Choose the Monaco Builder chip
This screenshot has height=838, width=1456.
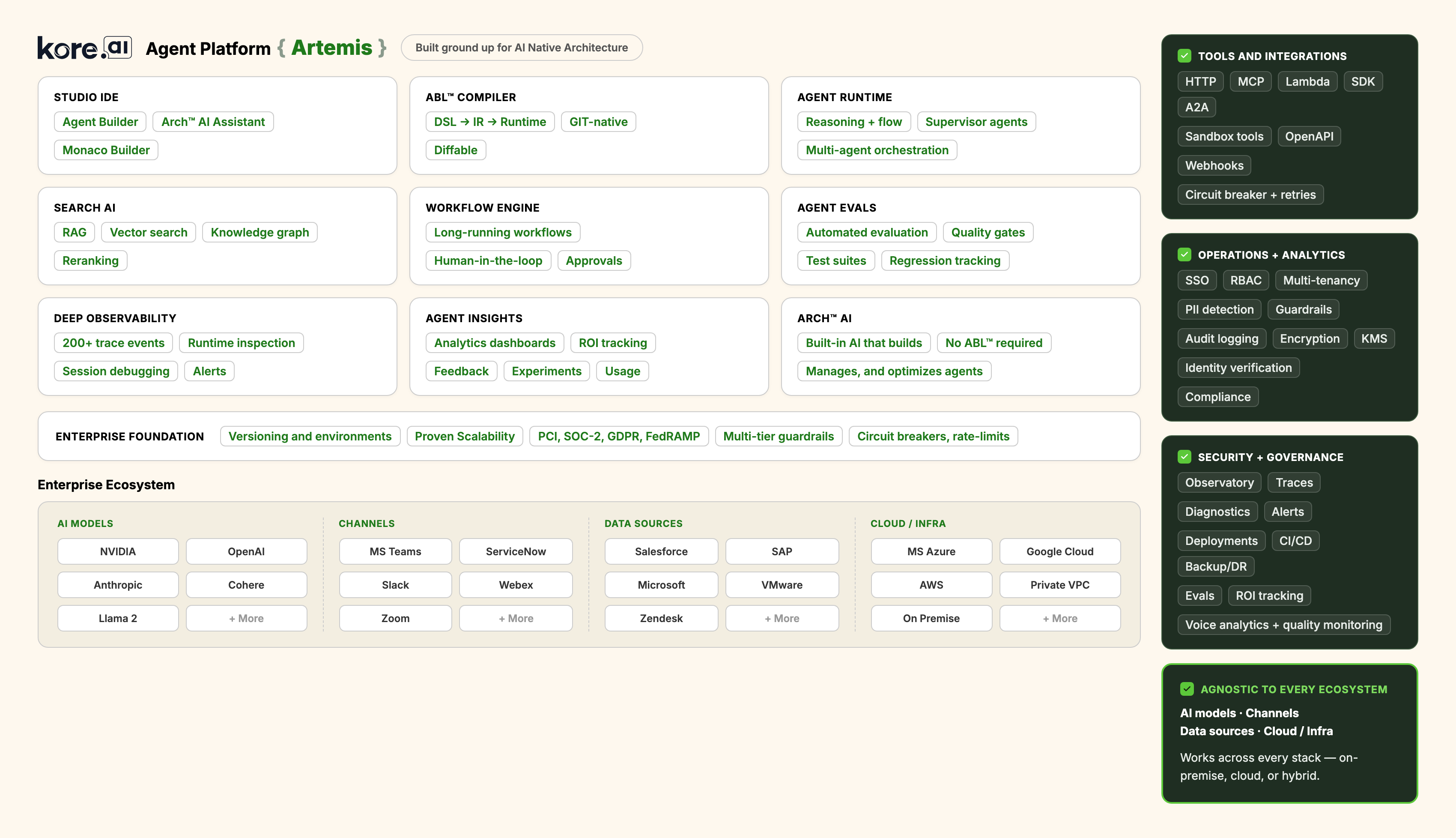pos(106,150)
